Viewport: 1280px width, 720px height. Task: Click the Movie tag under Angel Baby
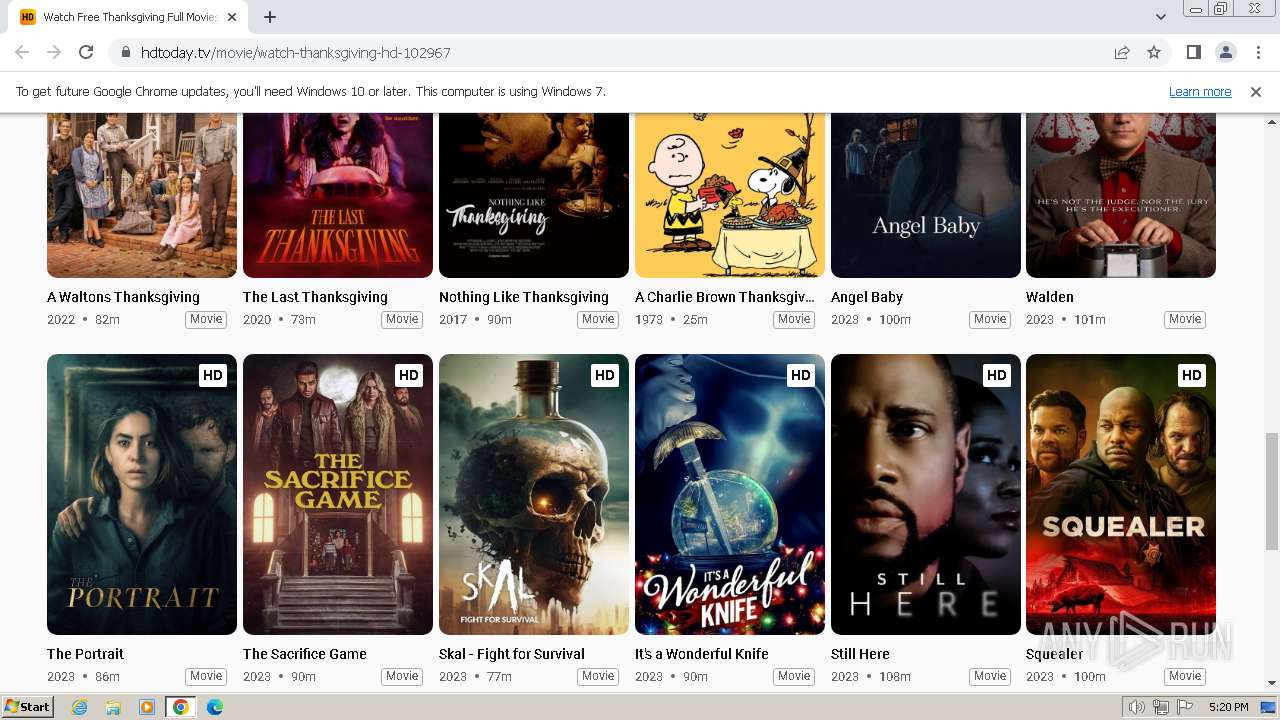990,320
